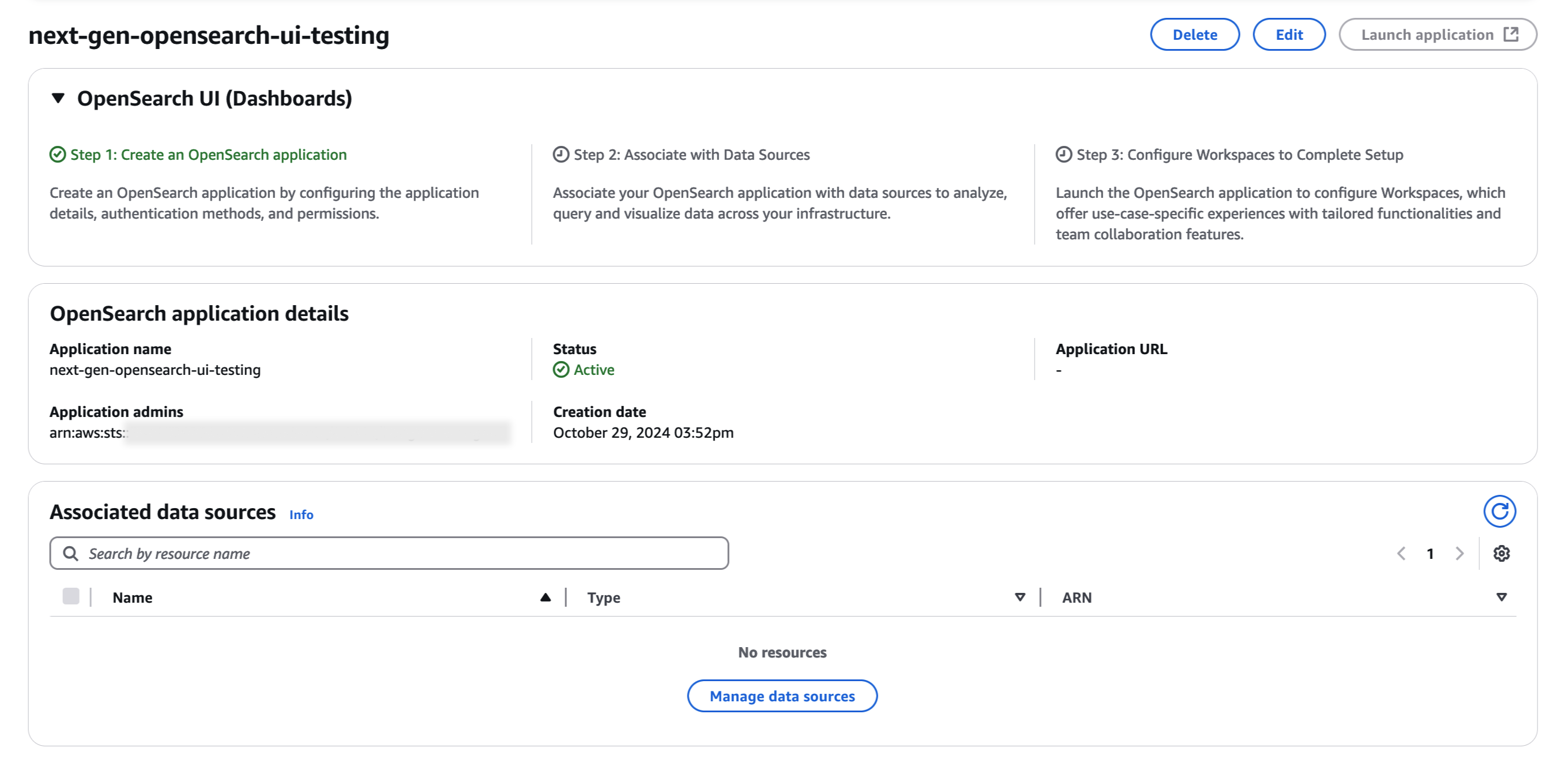Screen dimensions: 1568x759
Task: Collapse the OpenSearch UI (Dashboards) section
Action: point(58,98)
